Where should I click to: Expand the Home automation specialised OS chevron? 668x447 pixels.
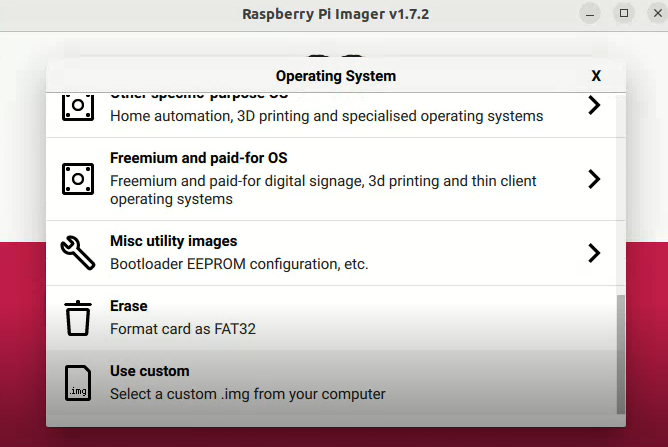[594, 105]
